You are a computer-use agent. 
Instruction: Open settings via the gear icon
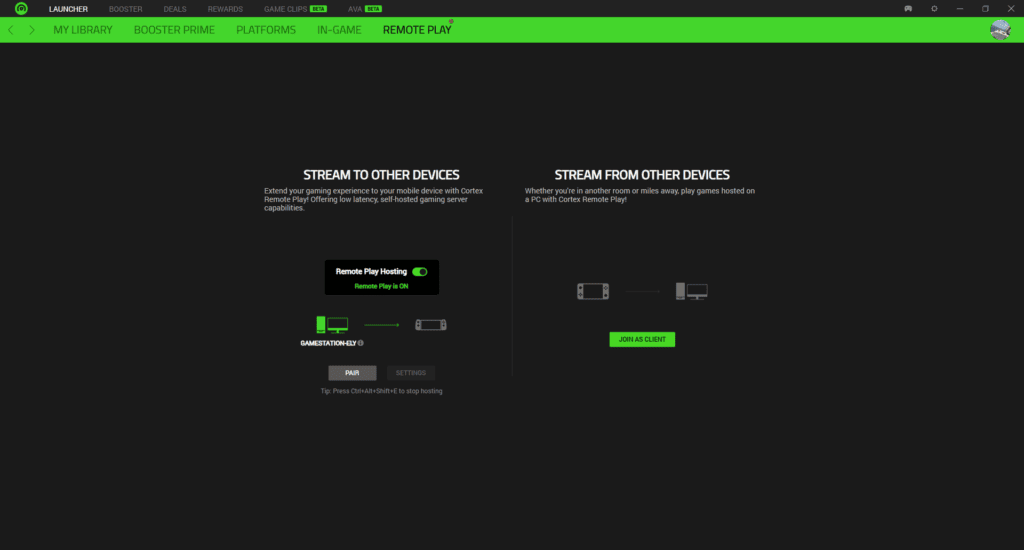934,9
